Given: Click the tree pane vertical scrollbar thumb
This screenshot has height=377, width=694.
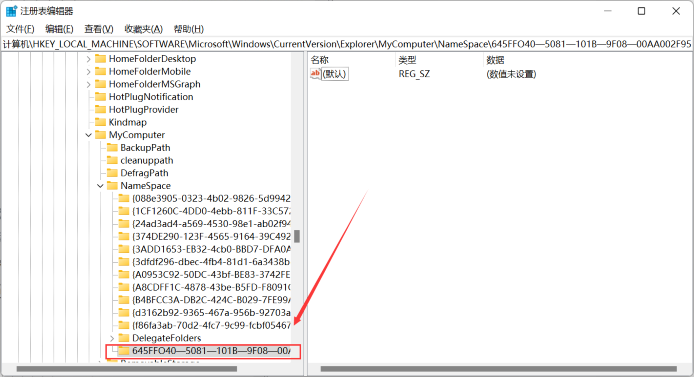Looking at the screenshot, I should pos(297,236).
